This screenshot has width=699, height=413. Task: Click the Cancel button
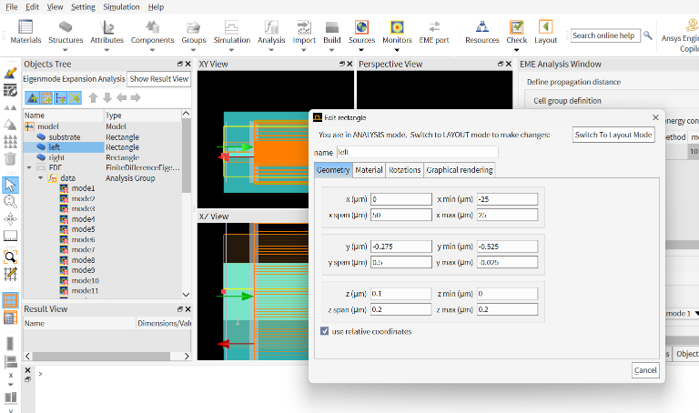pyautogui.click(x=645, y=370)
